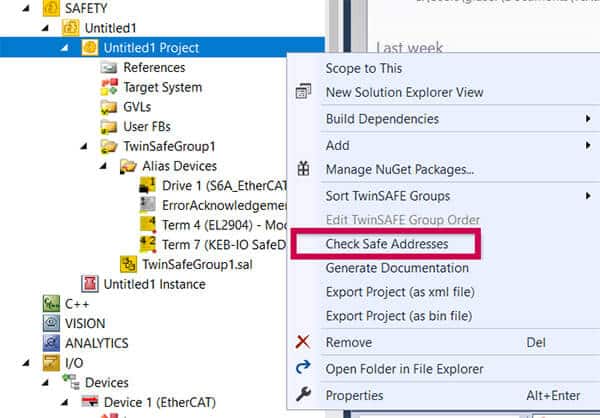600x418 pixels.
Task: Select the TwinSafeGroup1.sal label
Action: coord(197,265)
